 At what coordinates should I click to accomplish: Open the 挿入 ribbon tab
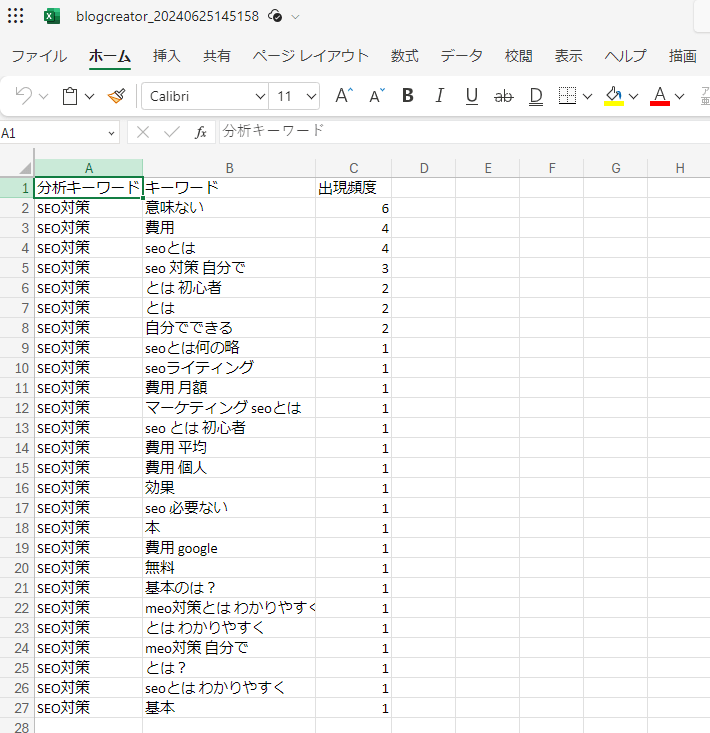pyautogui.click(x=166, y=56)
